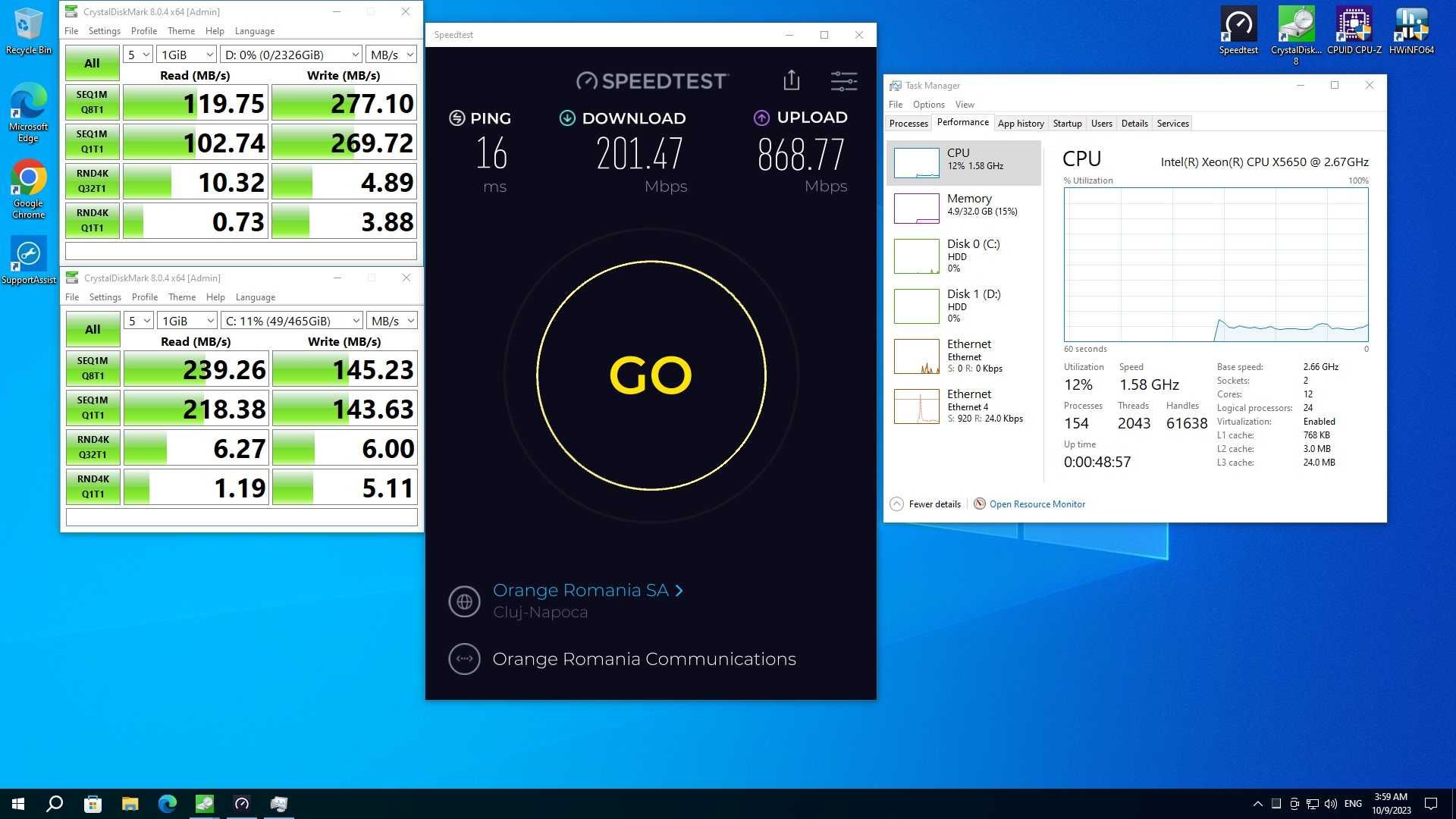
Task: Click All button in D: drive CrystalDiskMark
Action: [92, 63]
